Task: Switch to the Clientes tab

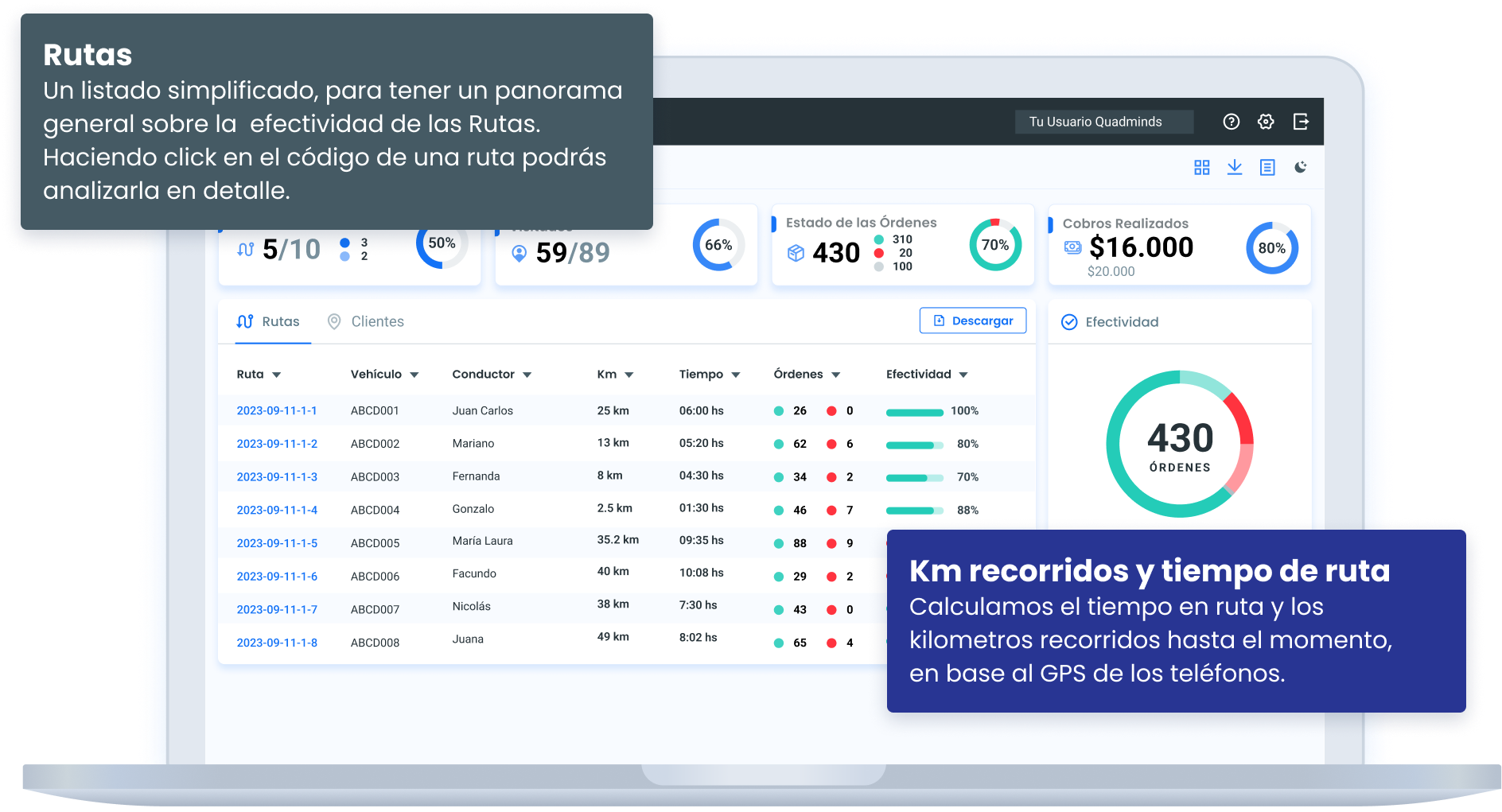Action: tap(366, 321)
